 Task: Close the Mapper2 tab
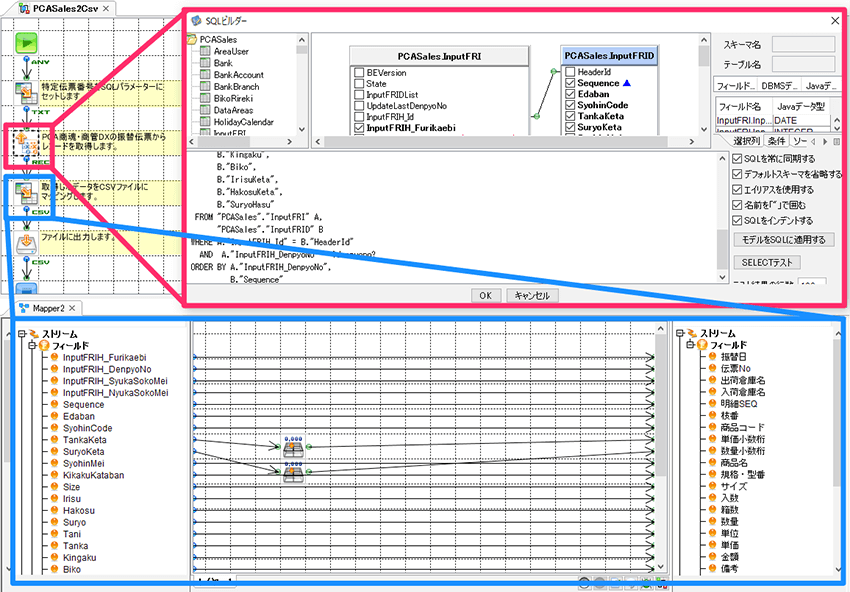(72, 308)
